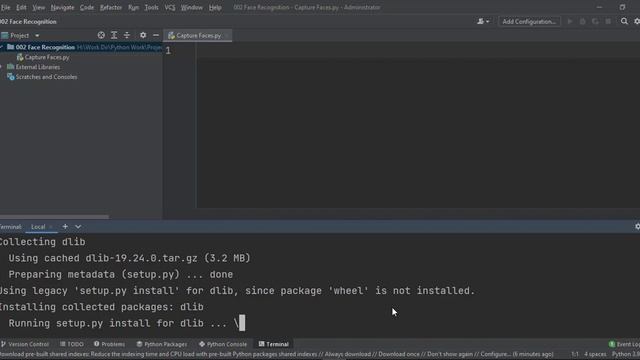Screen dimensions: 640x360
Task: Click the 002 Face Recognition breadcrumb
Action: [28, 22]
